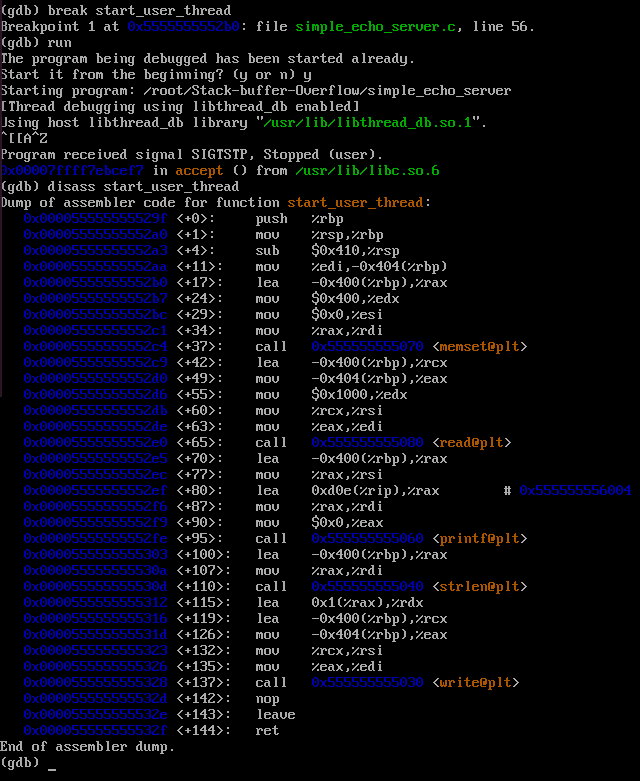
Task: Click the strlen@plt symbol
Action: (479, 586)
